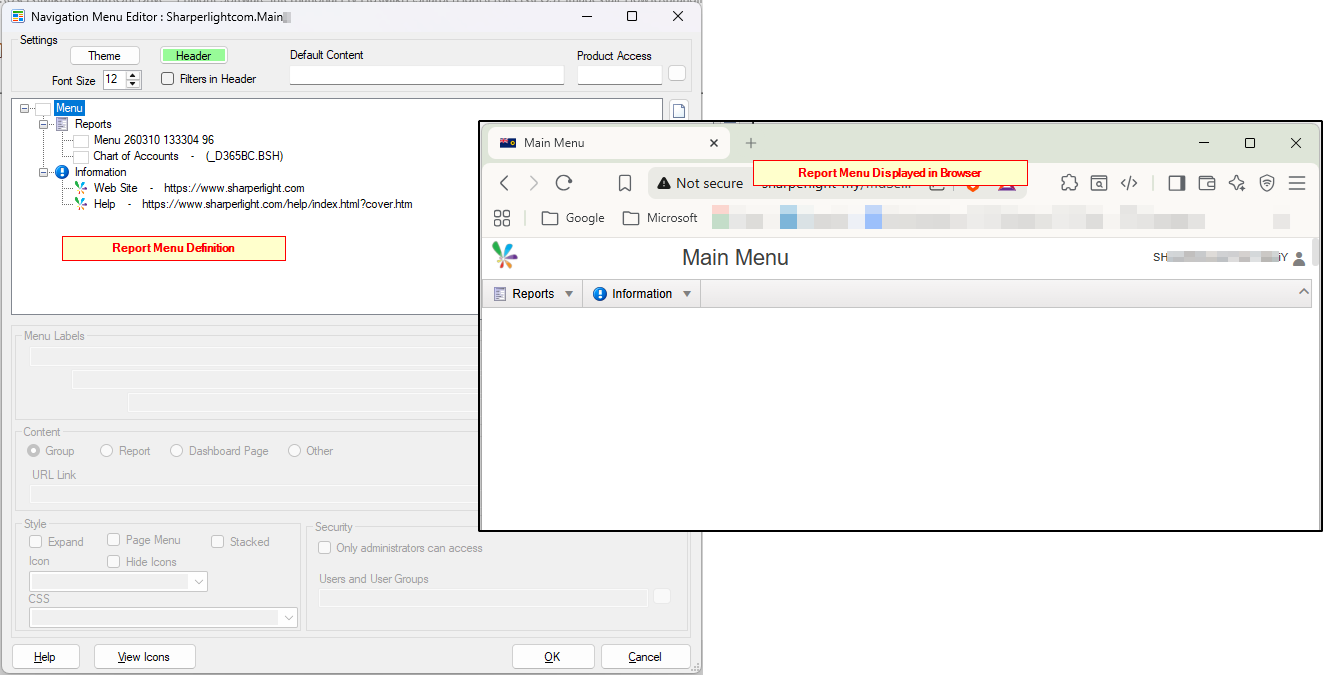1332x675 pixels.
Task: Toggle the Filters in Header checkbox
Action: pos(168,79)
